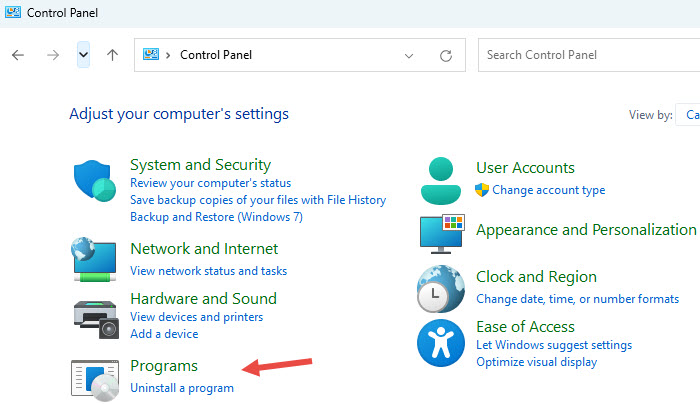Open the View by dropdown
This screenshot has height=405, width=700.
pos(688,115)
